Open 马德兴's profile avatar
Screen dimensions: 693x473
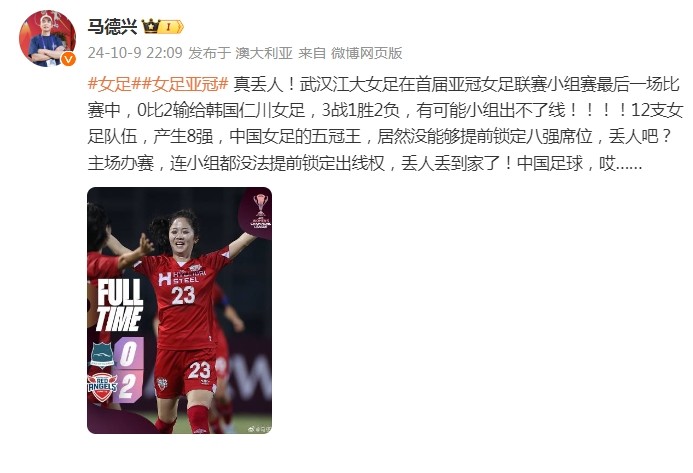[47, 38]
